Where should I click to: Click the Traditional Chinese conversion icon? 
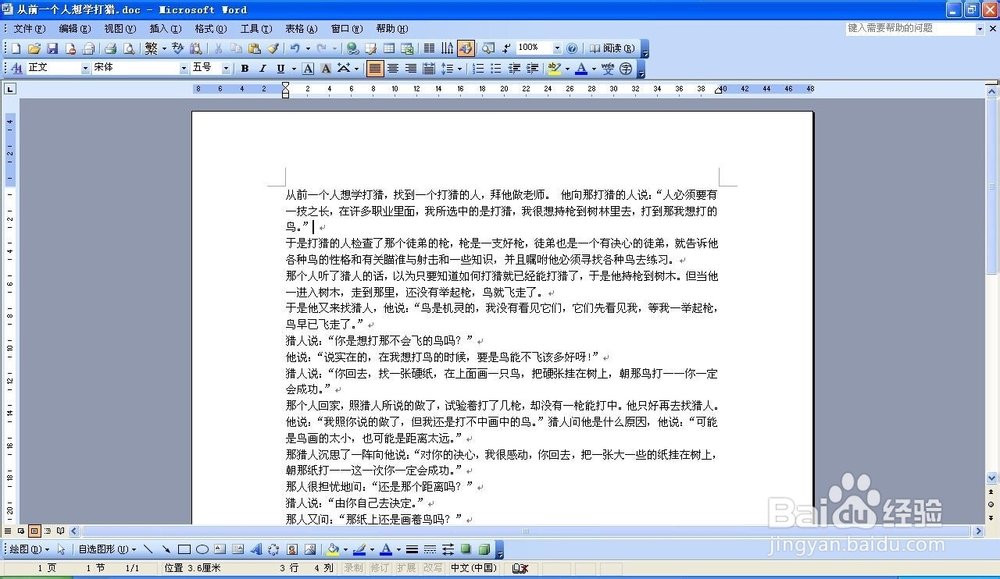(x=151, y=48)
